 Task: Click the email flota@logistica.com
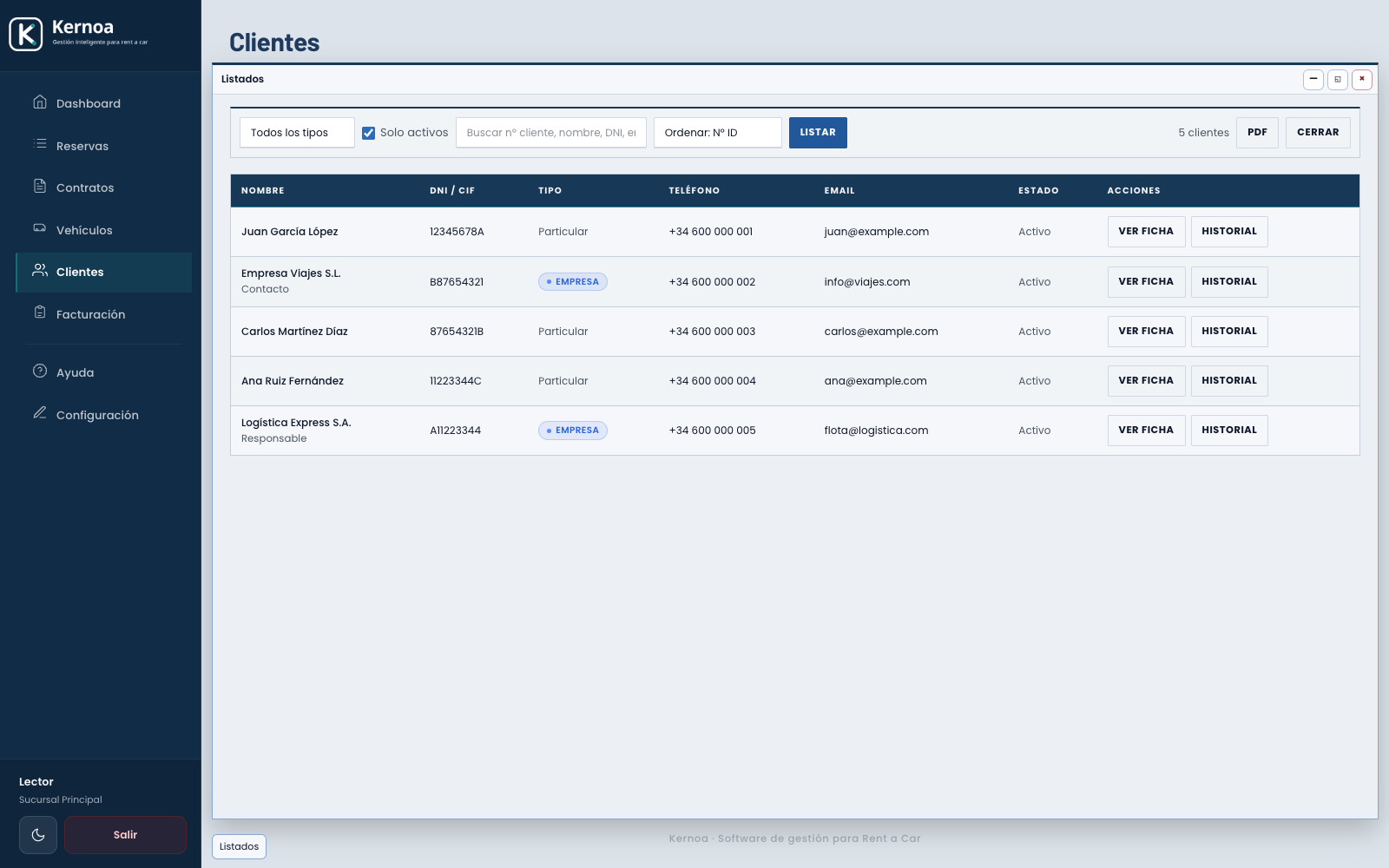[x=876, y=431]
